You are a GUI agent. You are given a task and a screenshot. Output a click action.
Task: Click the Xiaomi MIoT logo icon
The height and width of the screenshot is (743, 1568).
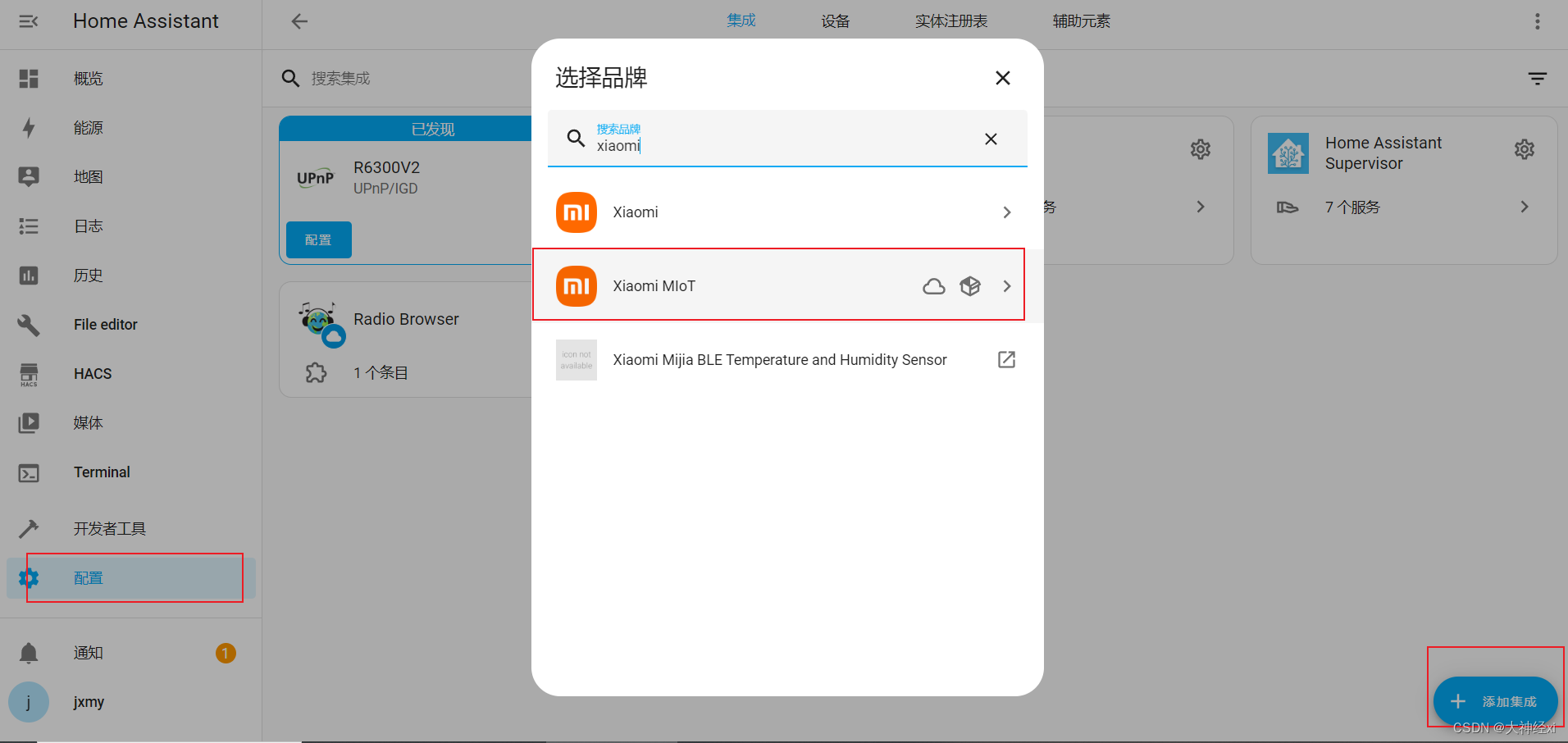pos(577,286)
